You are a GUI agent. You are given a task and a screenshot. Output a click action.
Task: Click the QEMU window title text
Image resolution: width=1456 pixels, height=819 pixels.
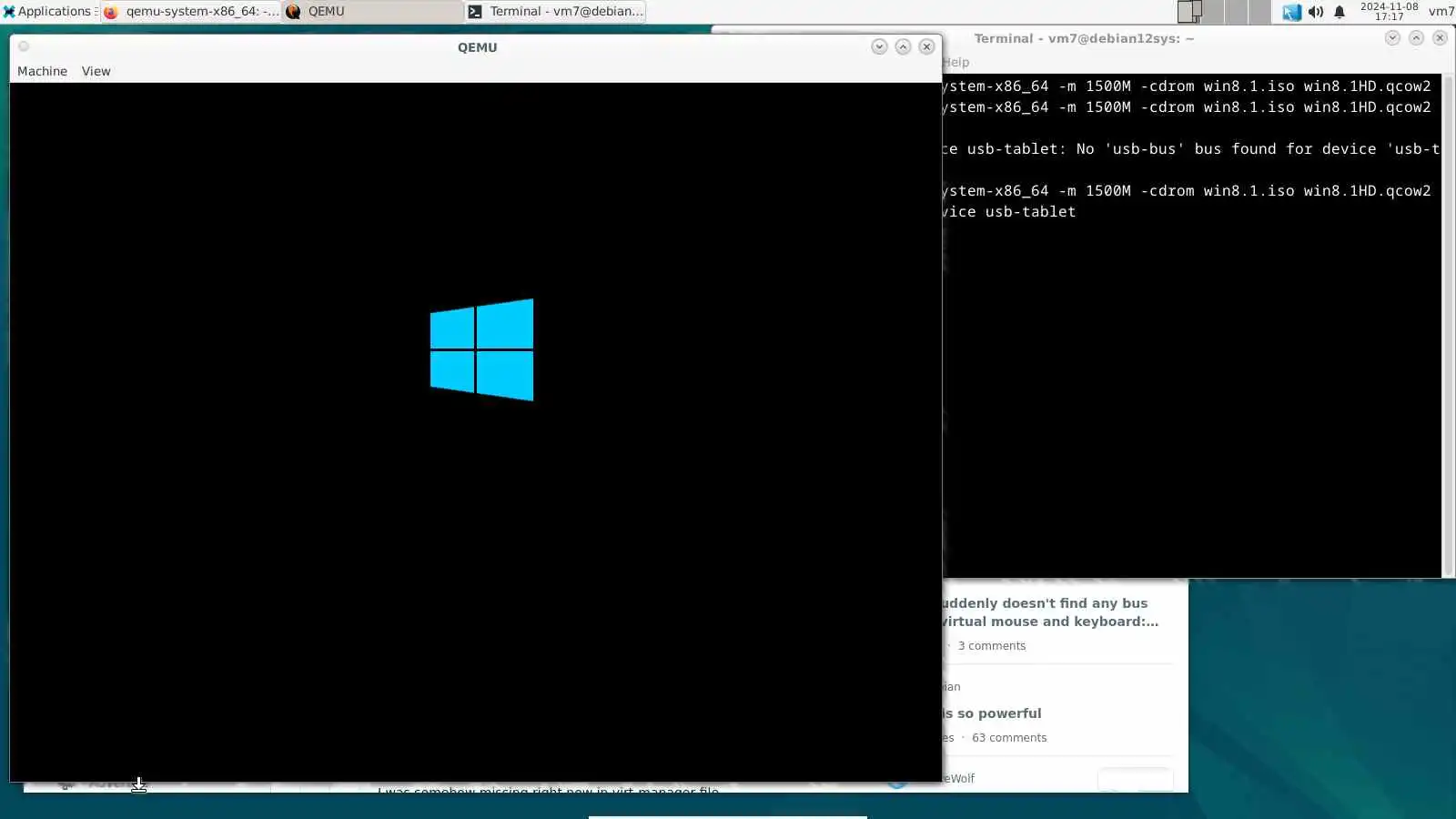point(477,47)
